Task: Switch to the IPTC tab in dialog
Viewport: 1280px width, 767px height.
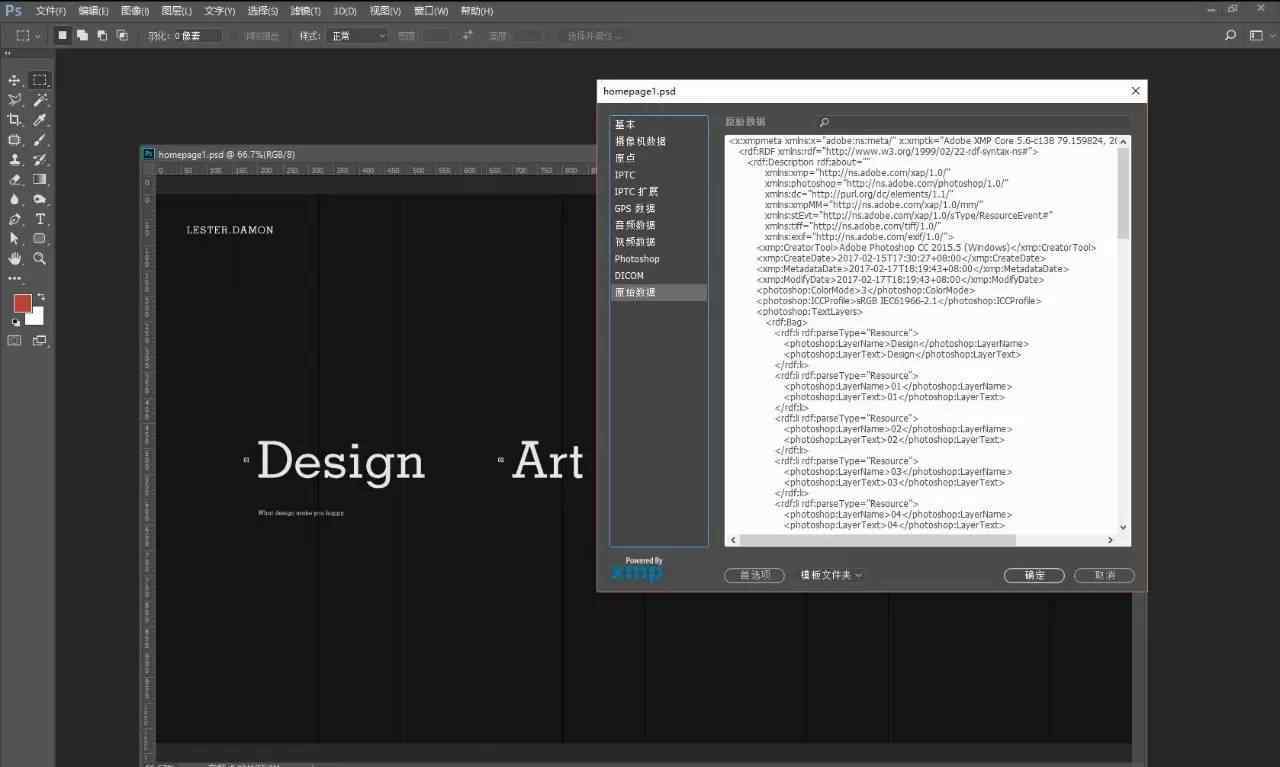Action: pos(625,175)
